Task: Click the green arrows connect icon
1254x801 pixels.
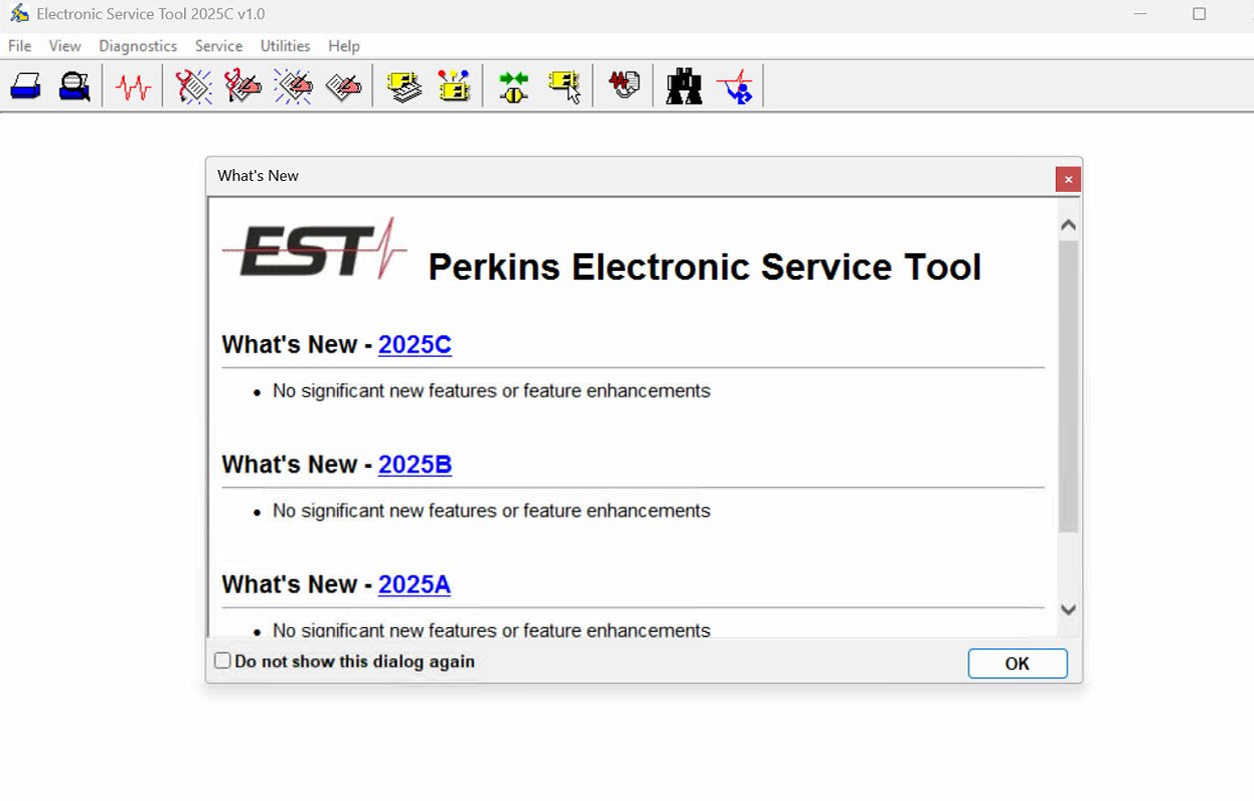Action: pos(514,87)
